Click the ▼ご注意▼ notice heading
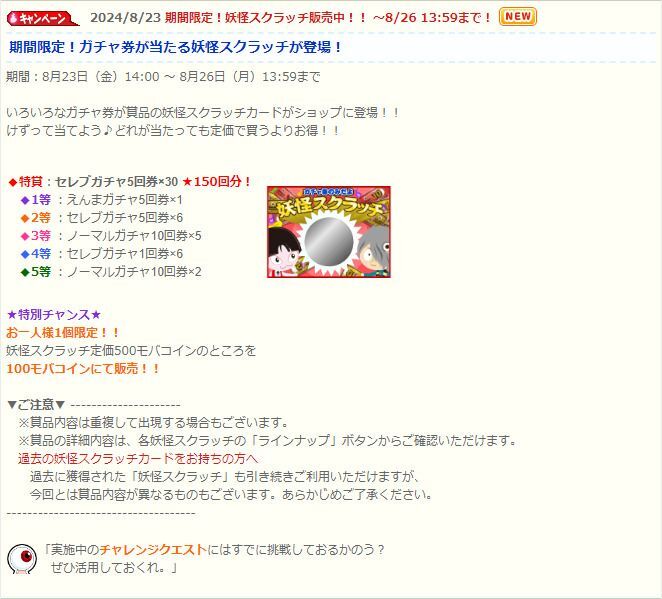 (x=36, y=405)
